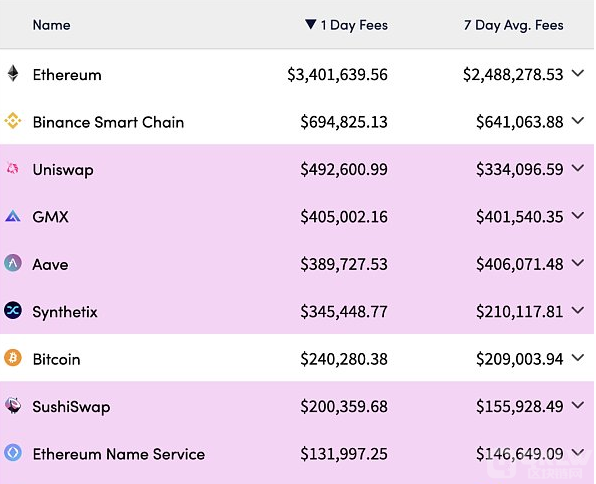Sort by the Name column header

pyautogui.click(x=51, y=25)
